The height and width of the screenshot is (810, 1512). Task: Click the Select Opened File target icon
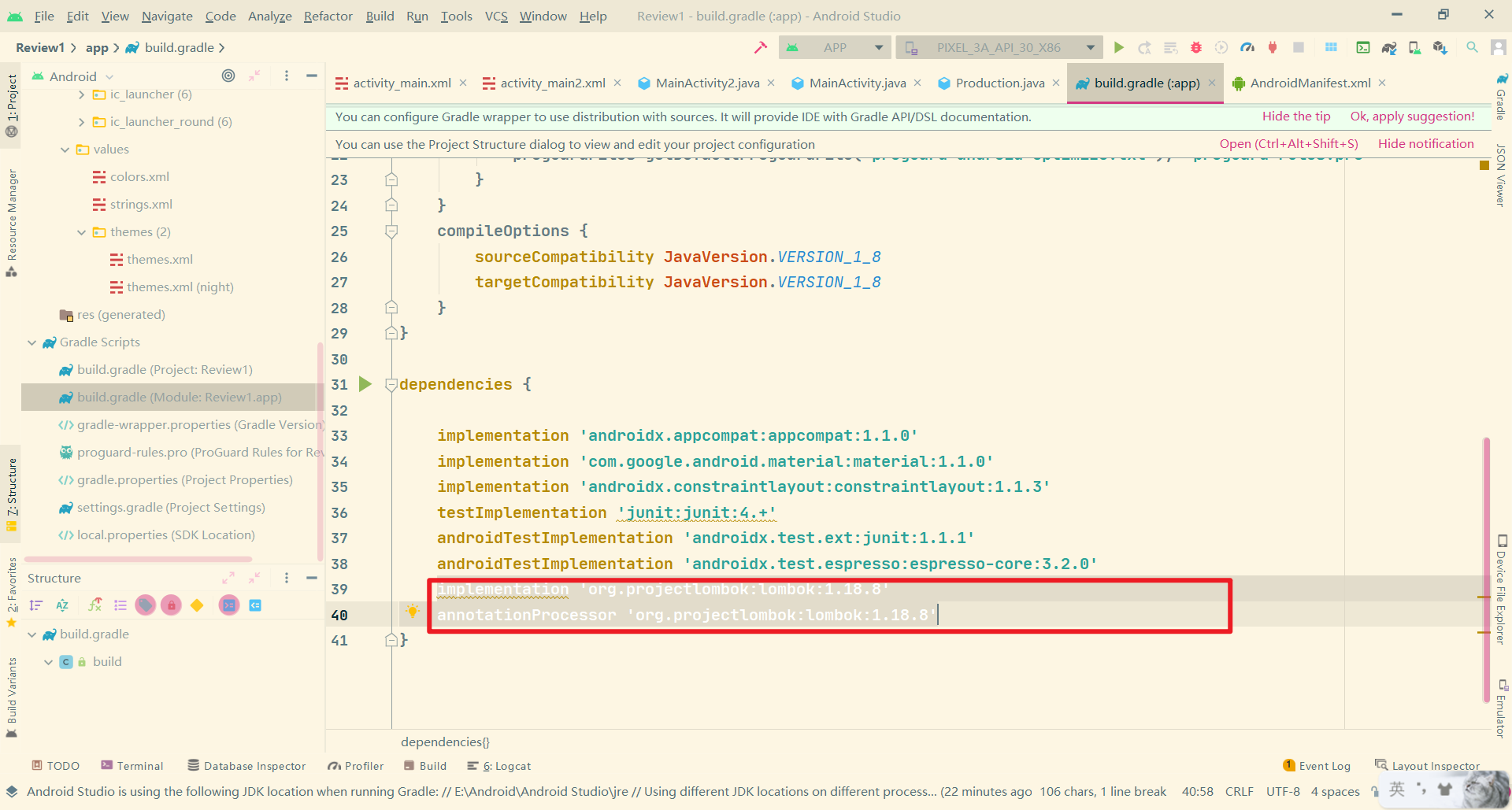point(228,76)
